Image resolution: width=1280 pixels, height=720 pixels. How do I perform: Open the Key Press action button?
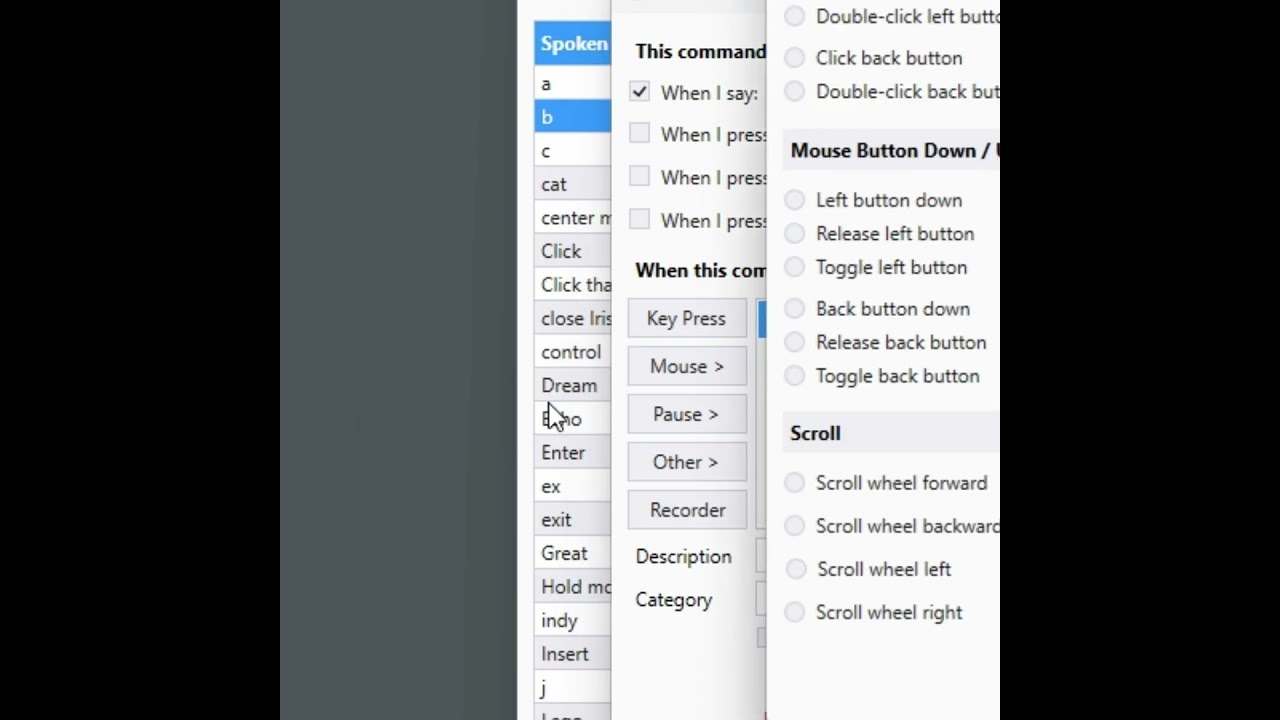[687, 318]
